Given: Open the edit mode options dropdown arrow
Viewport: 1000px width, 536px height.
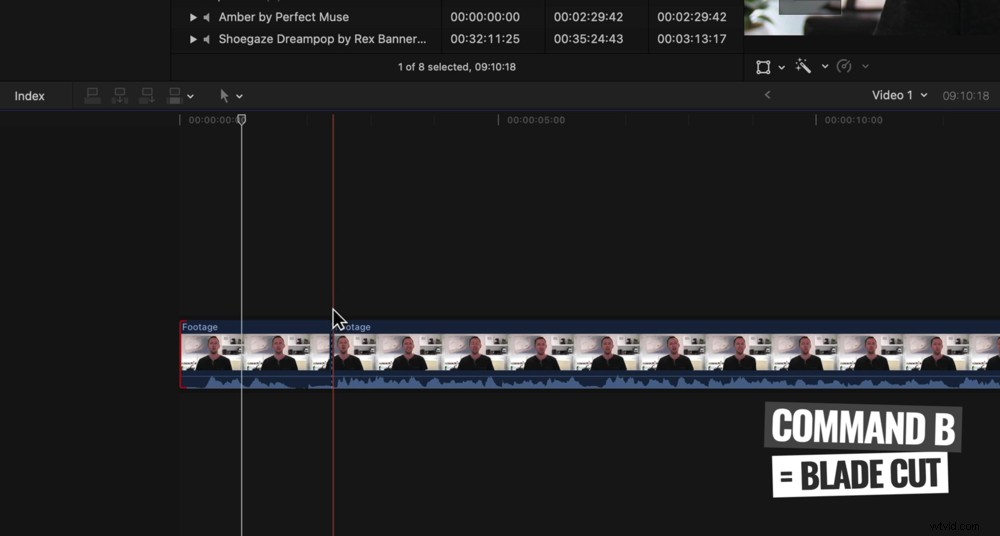Looking at the screenshot, I should click(x=191, y=96).
